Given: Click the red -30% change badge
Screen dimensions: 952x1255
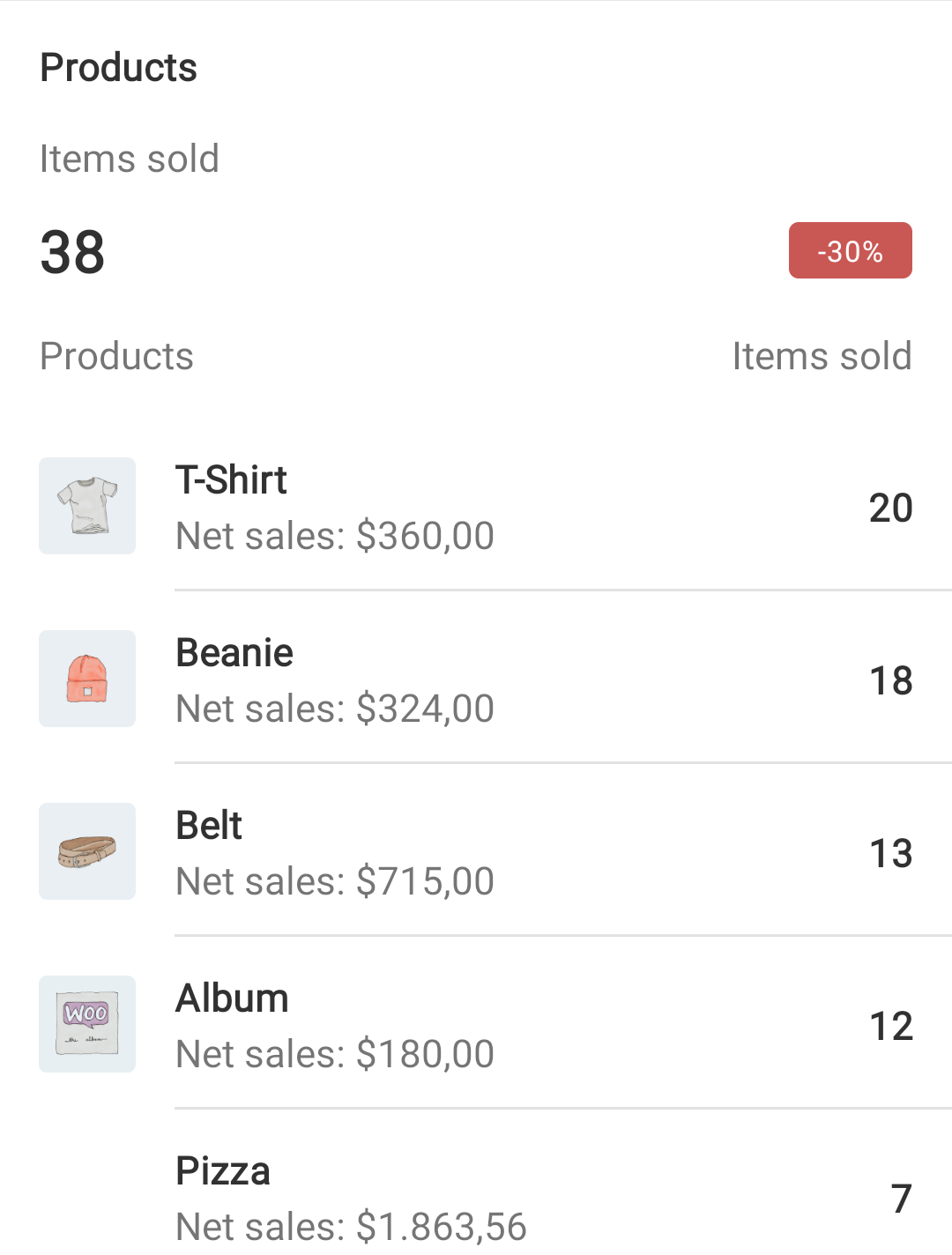Looking at the screenshot, I should click(850, 251).
